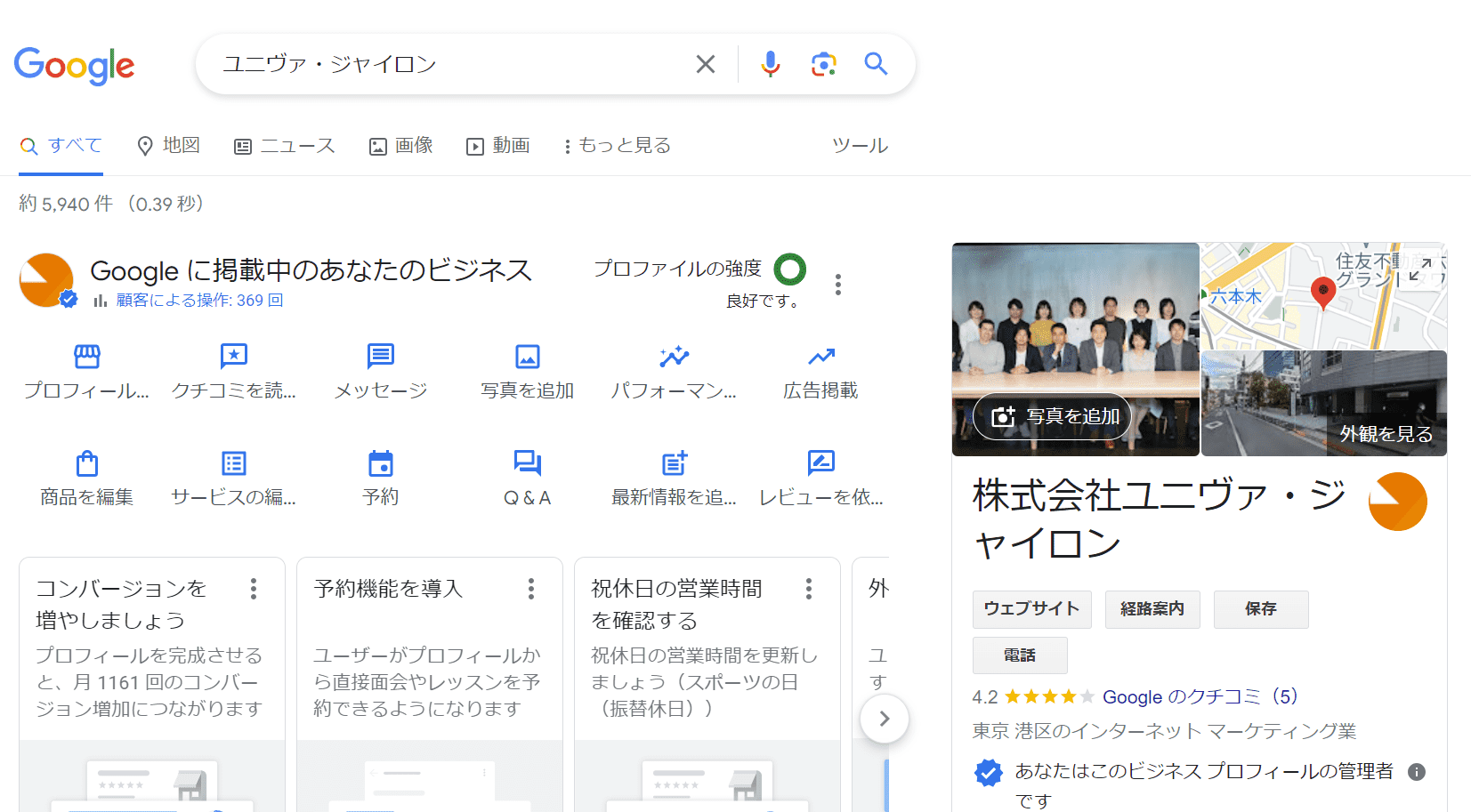
Task: Click the 約 5,940 件 results count
Action: (66, 204)
